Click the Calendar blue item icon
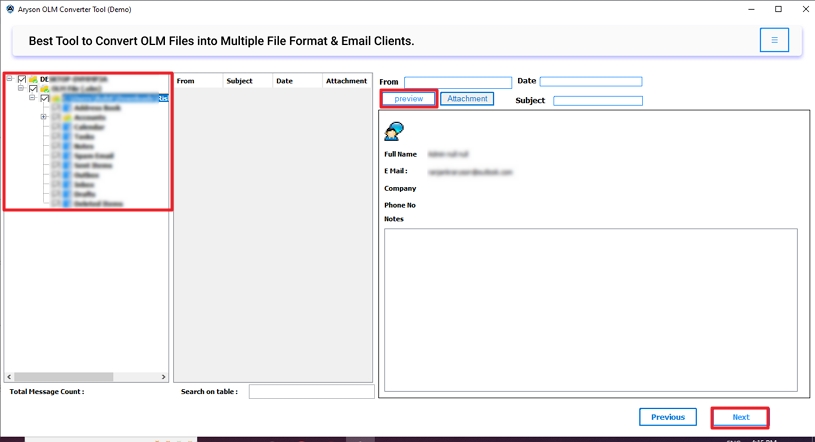815x442 pixels. pos(67,127)
